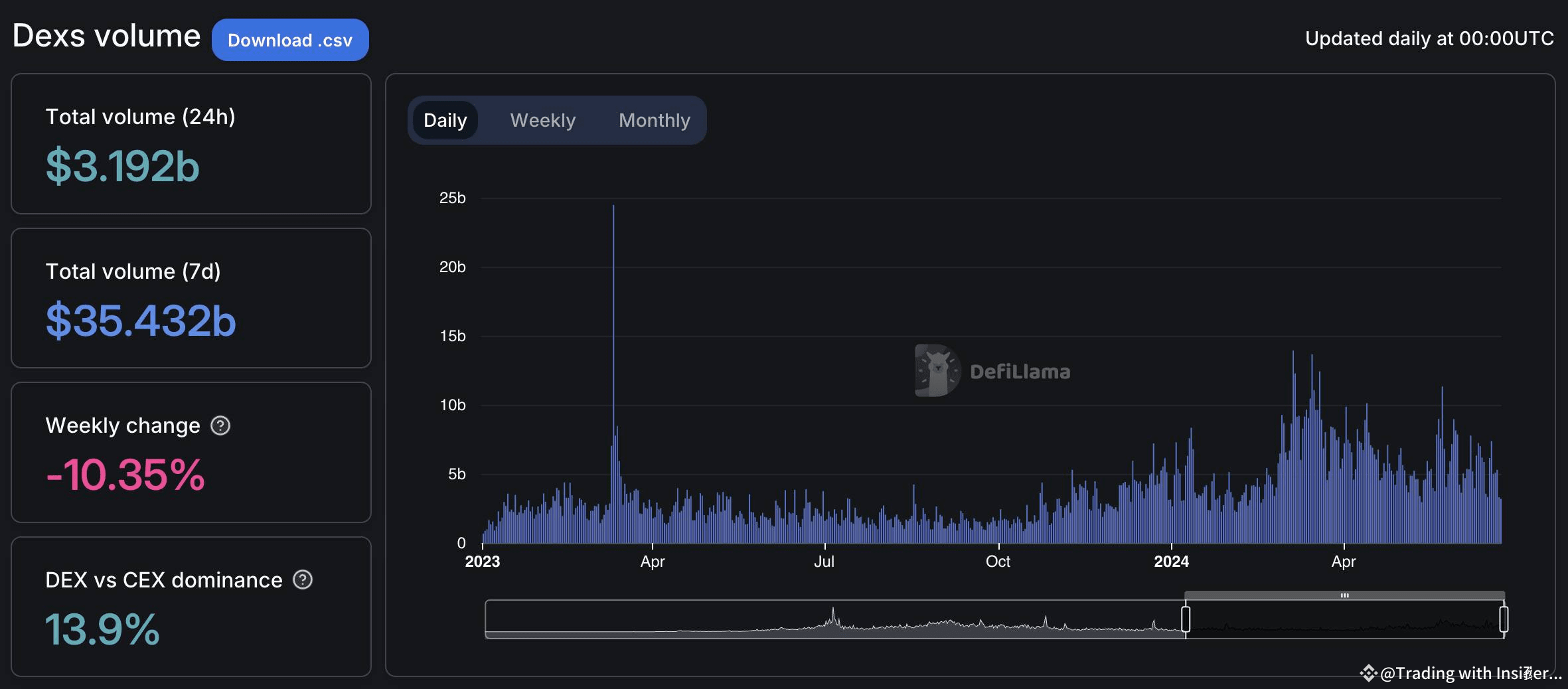1568x689 pixels.
Task: Switch to the Monthly chart tab
Action: (654, 120)
